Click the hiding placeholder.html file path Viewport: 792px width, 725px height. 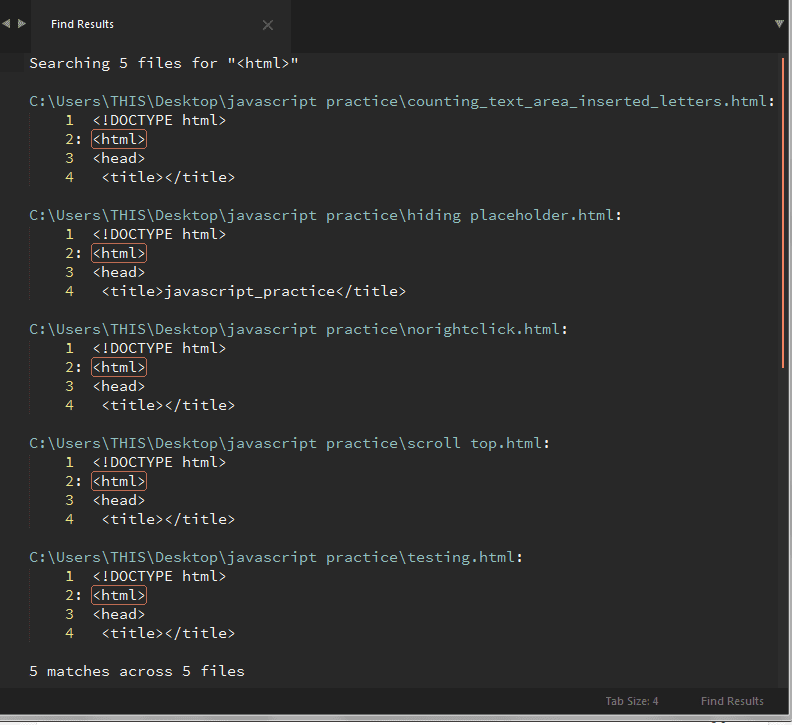point(324,215)
